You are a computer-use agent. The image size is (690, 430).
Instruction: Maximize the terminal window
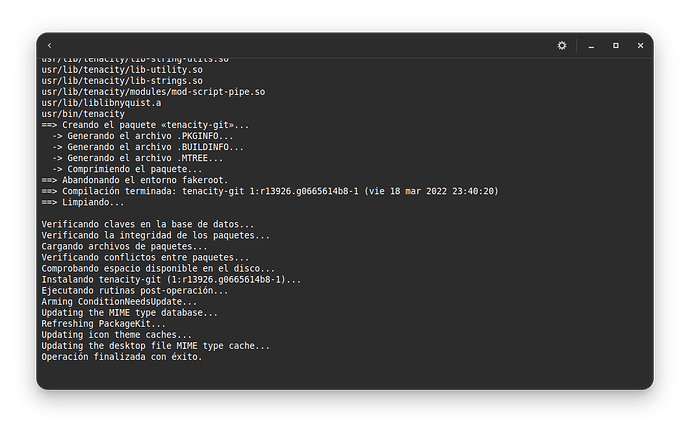616,45
